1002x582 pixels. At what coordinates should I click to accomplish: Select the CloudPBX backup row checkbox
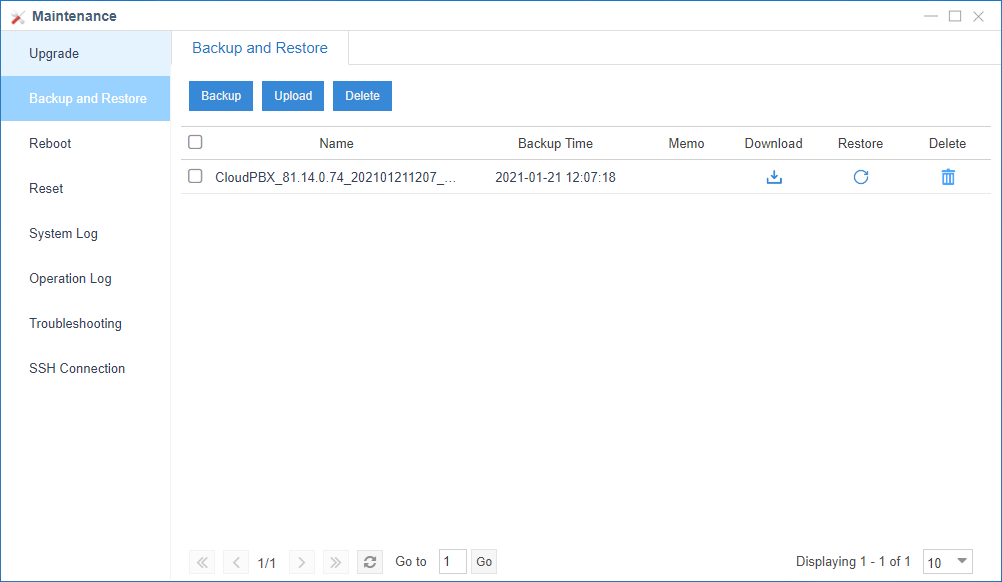(x=195, y=177)
